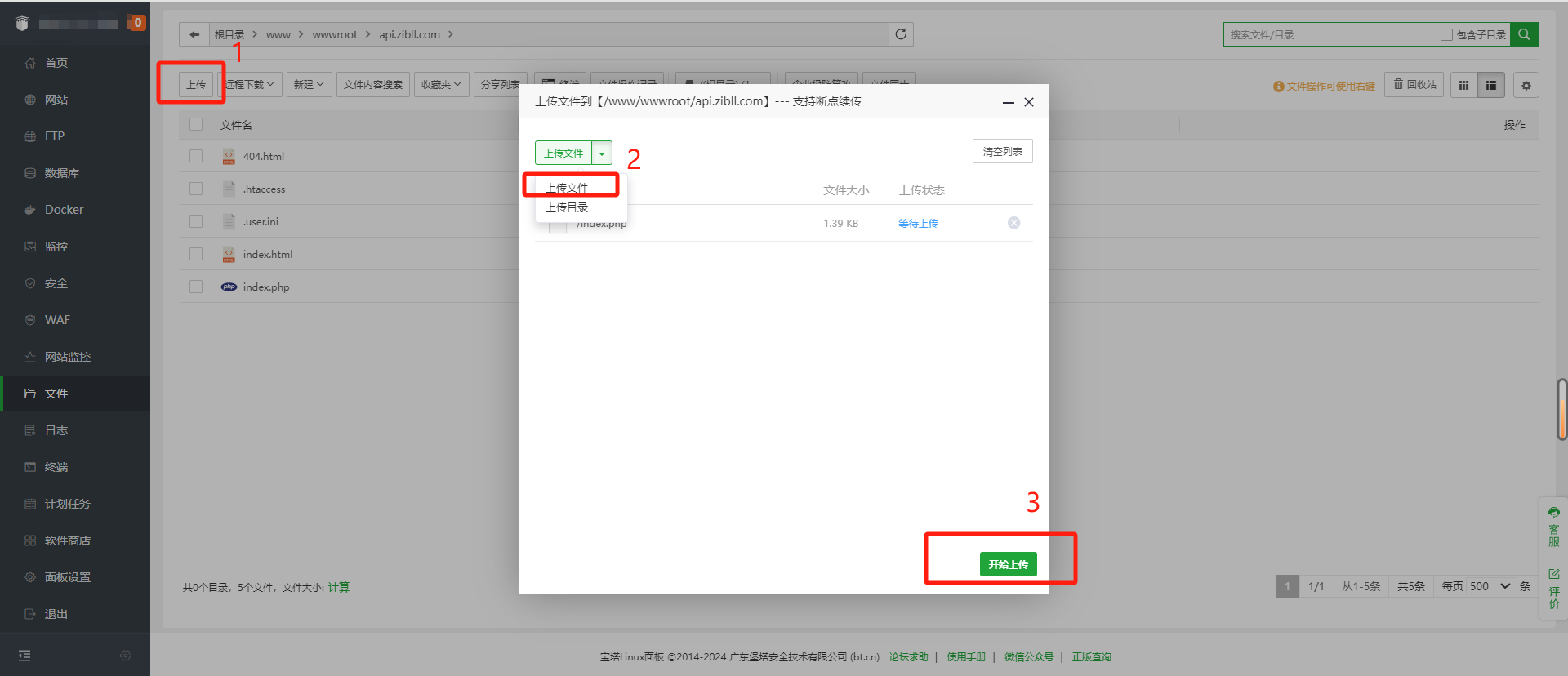Click the www path segment
The image size is (1568, 676).
pos(278,34)
